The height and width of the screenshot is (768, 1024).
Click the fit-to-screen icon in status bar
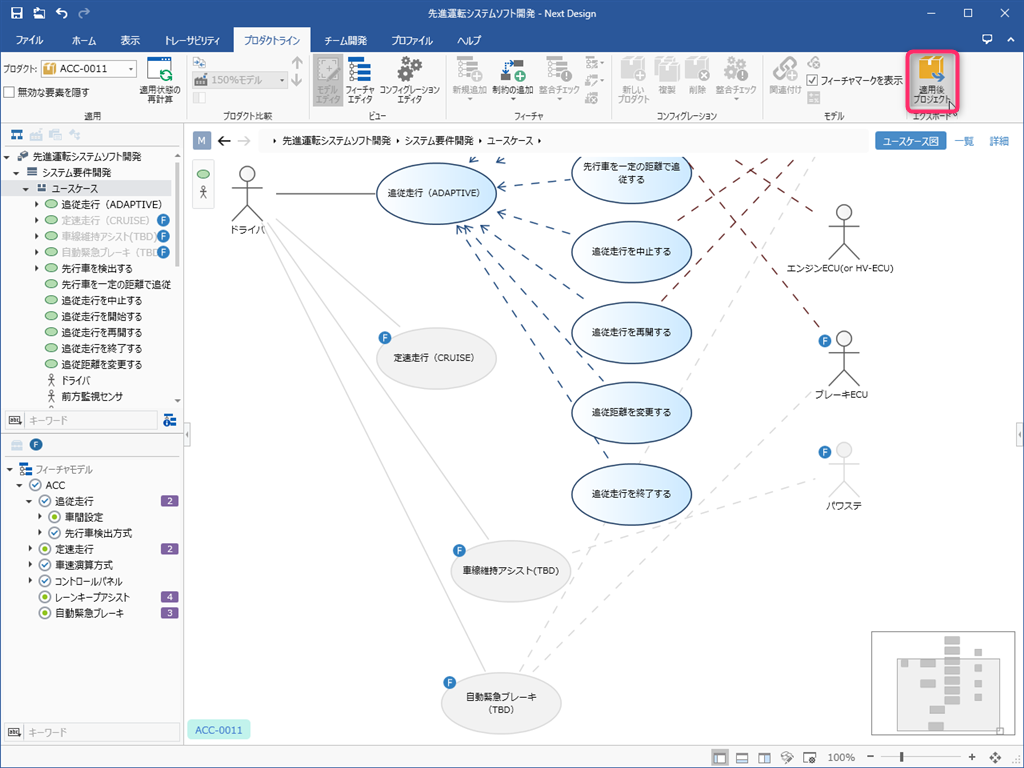pyautogui.click(x=994, y=757)
